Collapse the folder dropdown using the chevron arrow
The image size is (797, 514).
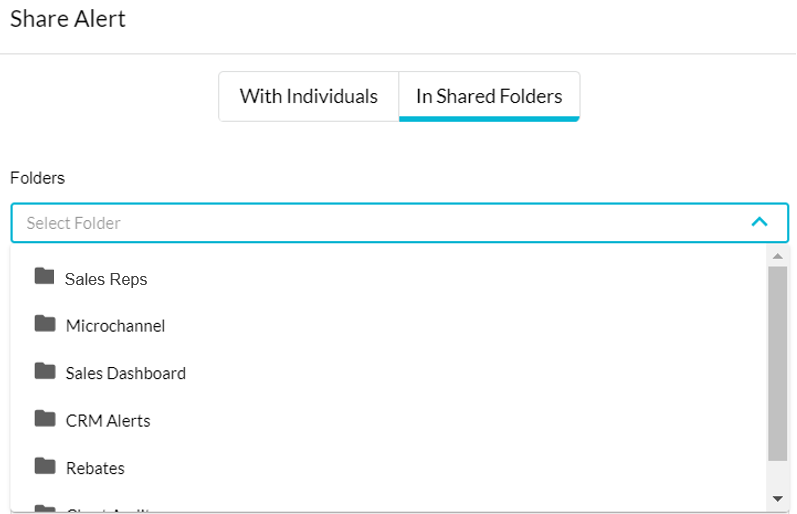[759, 222]
